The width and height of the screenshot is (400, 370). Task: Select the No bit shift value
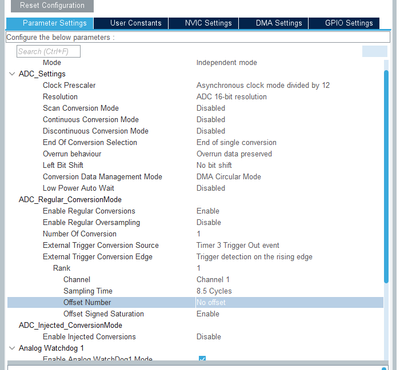[x=214, y=165]
